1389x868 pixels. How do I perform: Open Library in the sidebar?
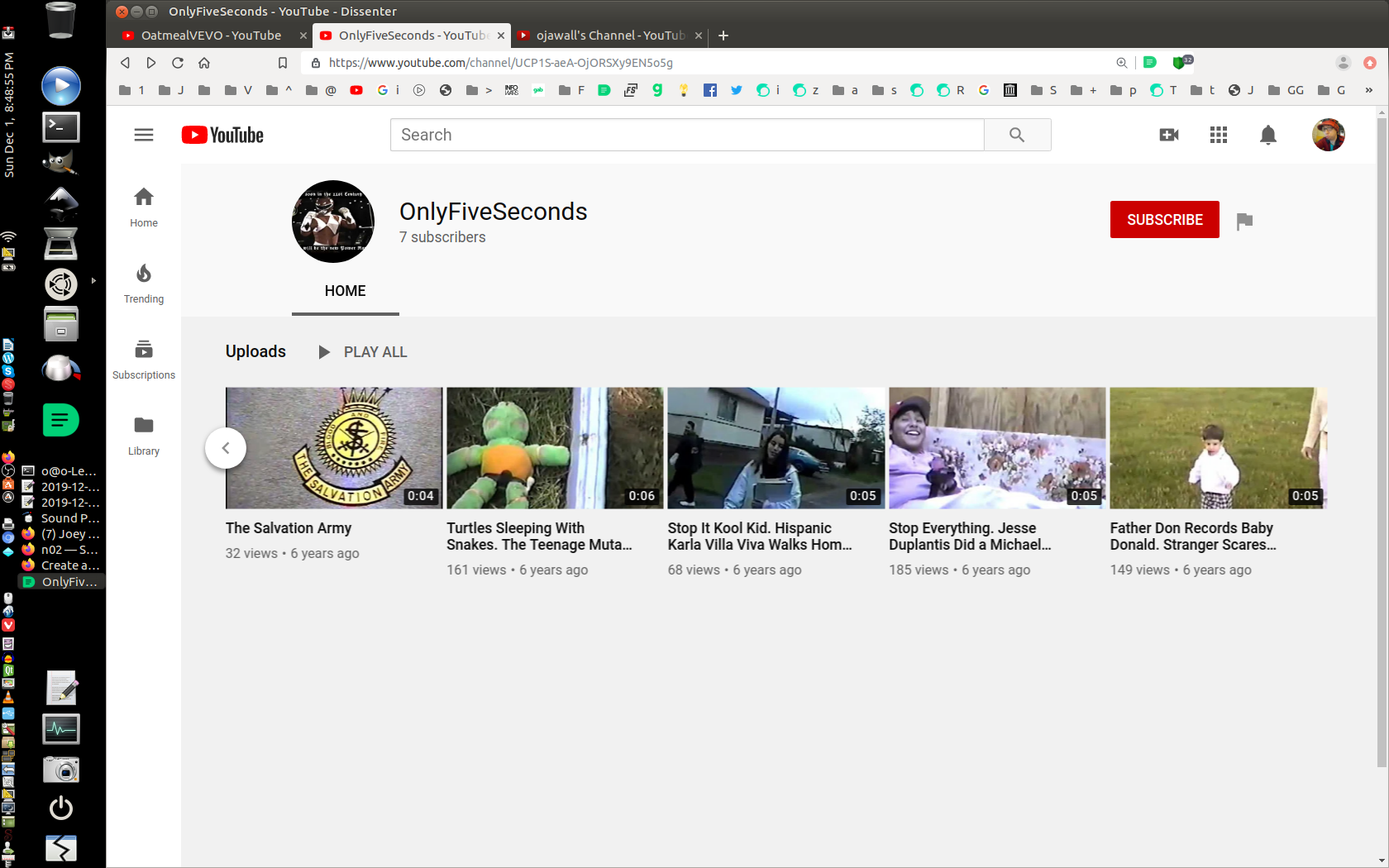point(144,436)
